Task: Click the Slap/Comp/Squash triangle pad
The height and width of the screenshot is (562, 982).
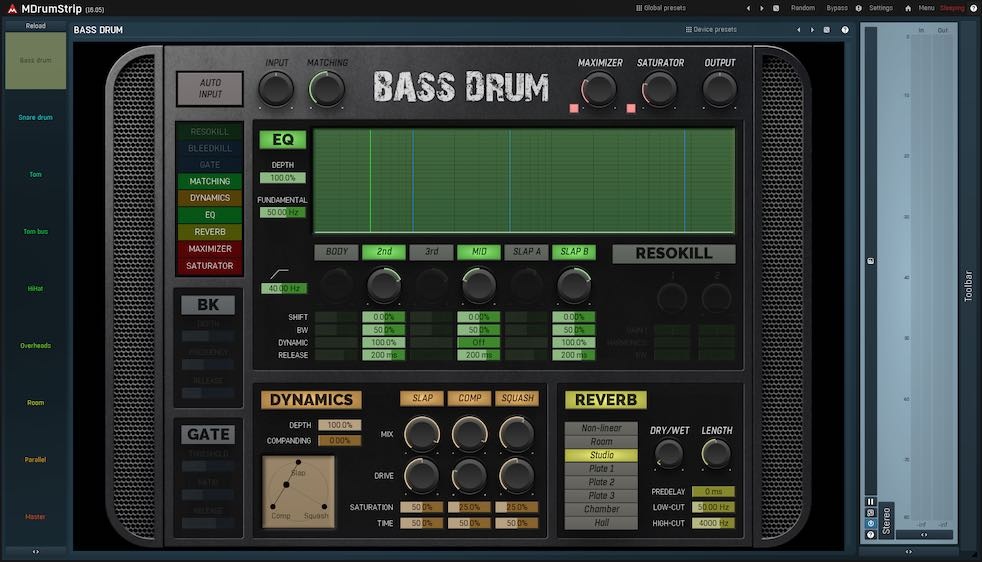Action: (x=298, y=492)
